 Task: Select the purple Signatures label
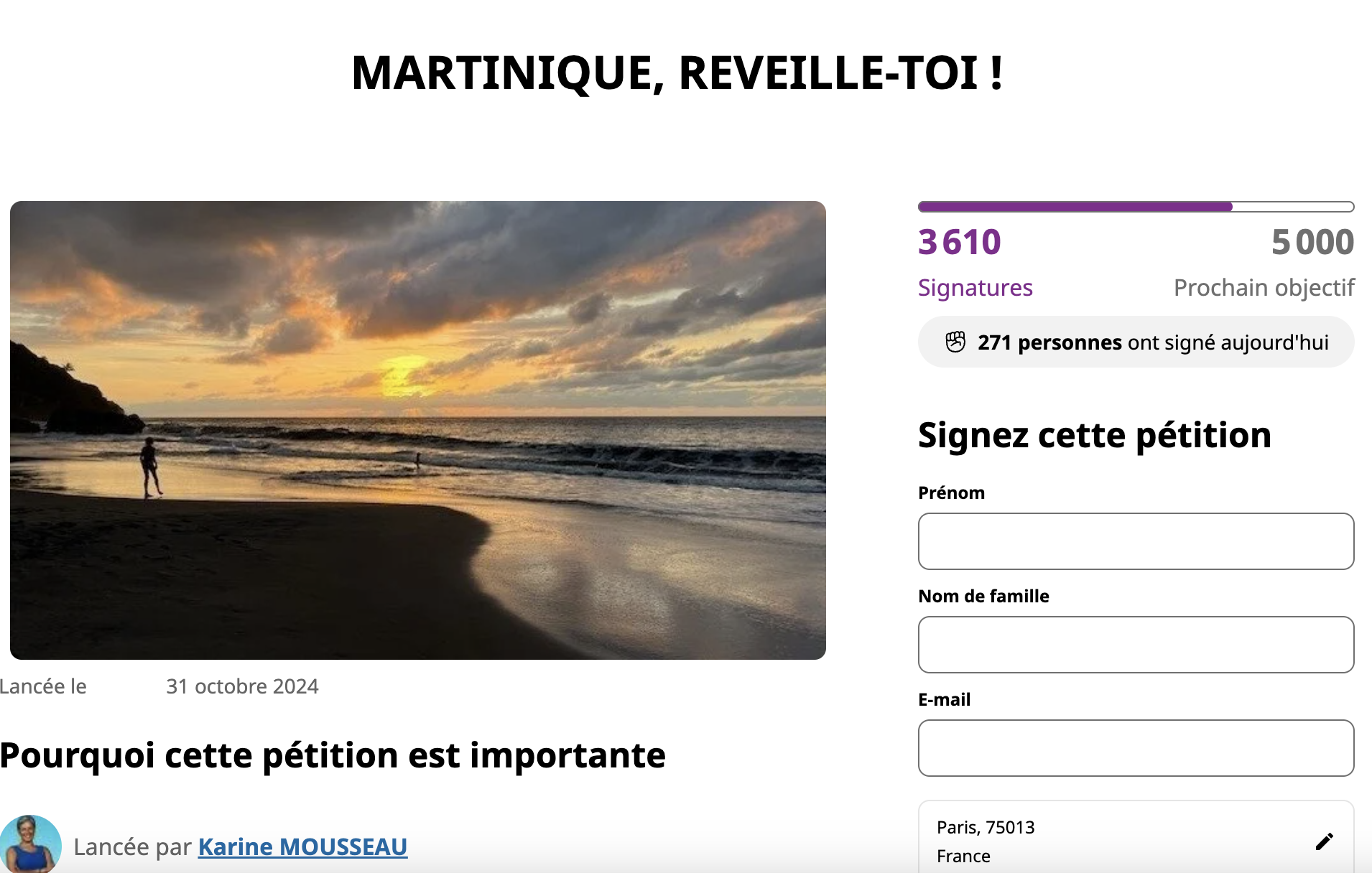coord(975,288)
